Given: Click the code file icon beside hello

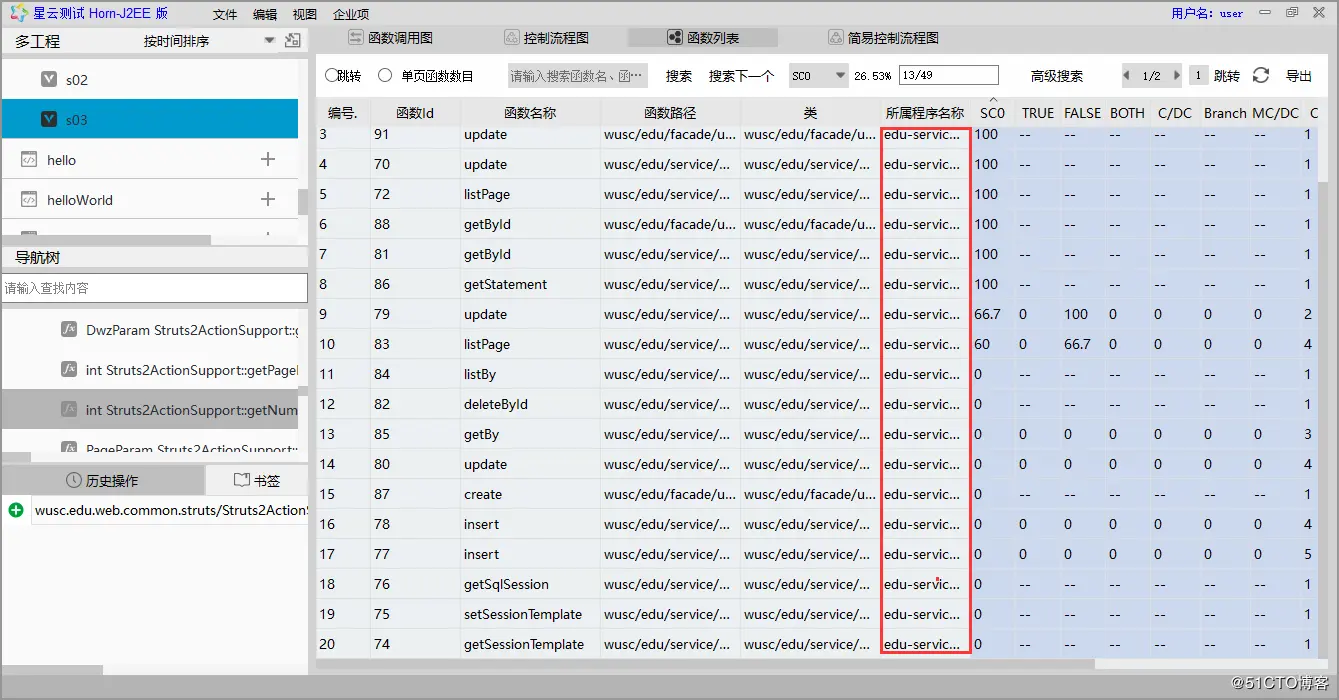Looking at the screenshot, I should pos(29,159).
